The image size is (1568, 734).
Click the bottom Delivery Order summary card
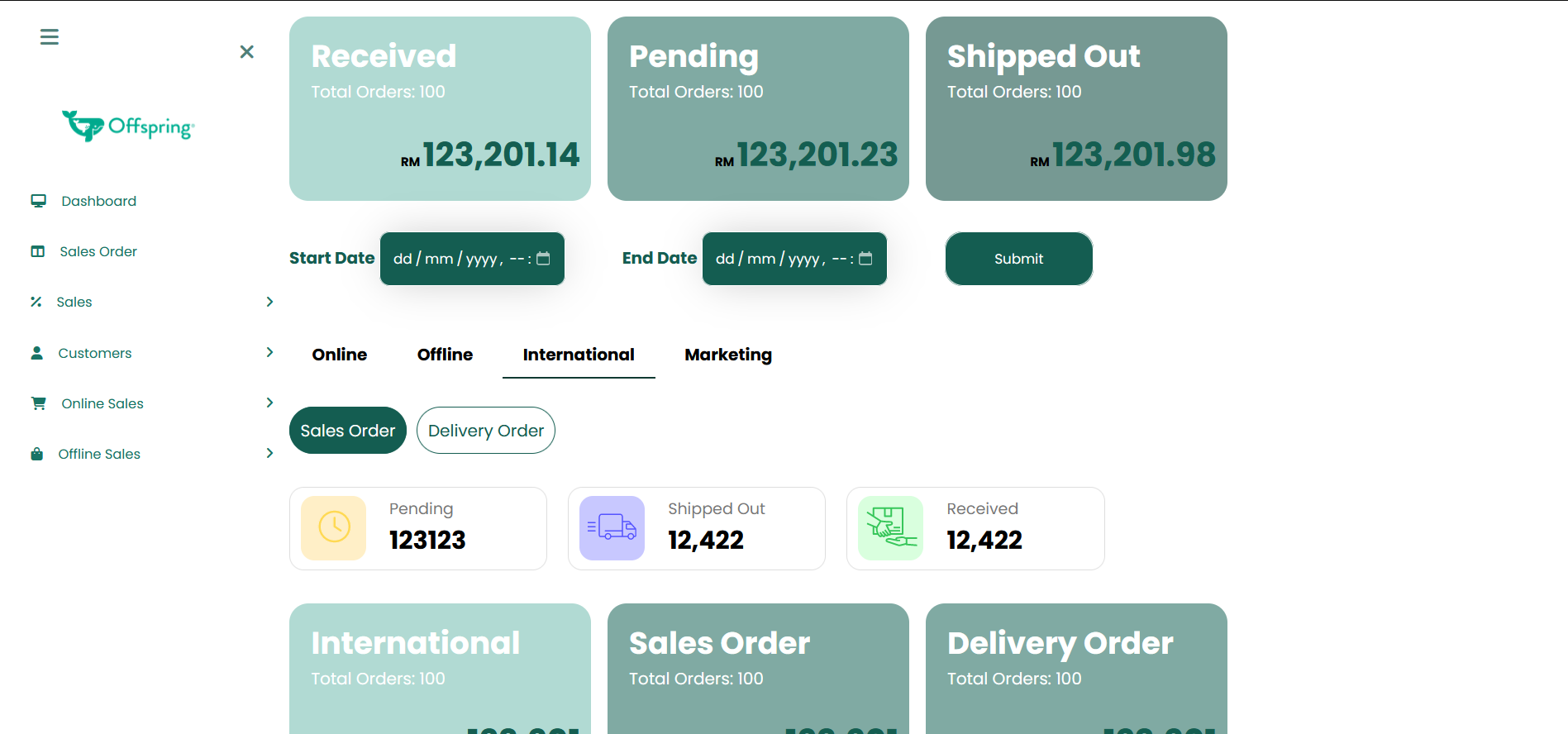(1076, 669)
